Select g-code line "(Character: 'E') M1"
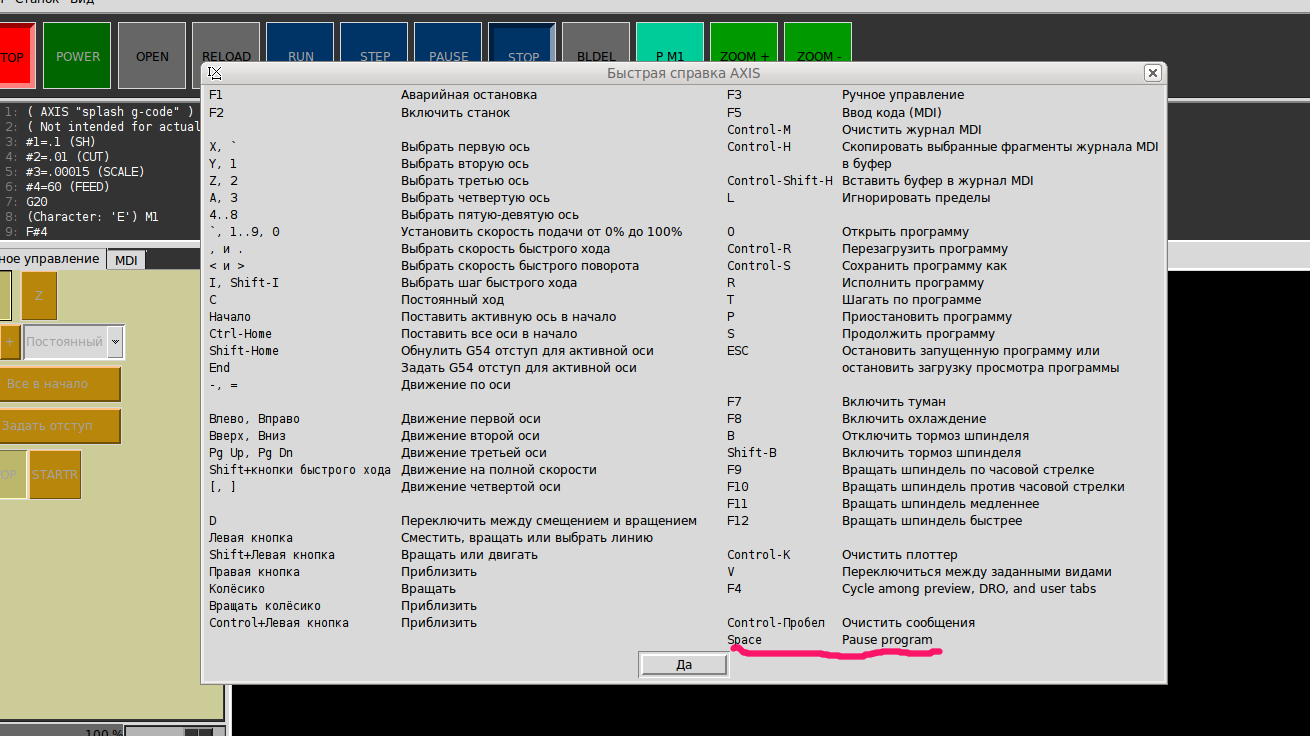 click(x=93, y=217)
